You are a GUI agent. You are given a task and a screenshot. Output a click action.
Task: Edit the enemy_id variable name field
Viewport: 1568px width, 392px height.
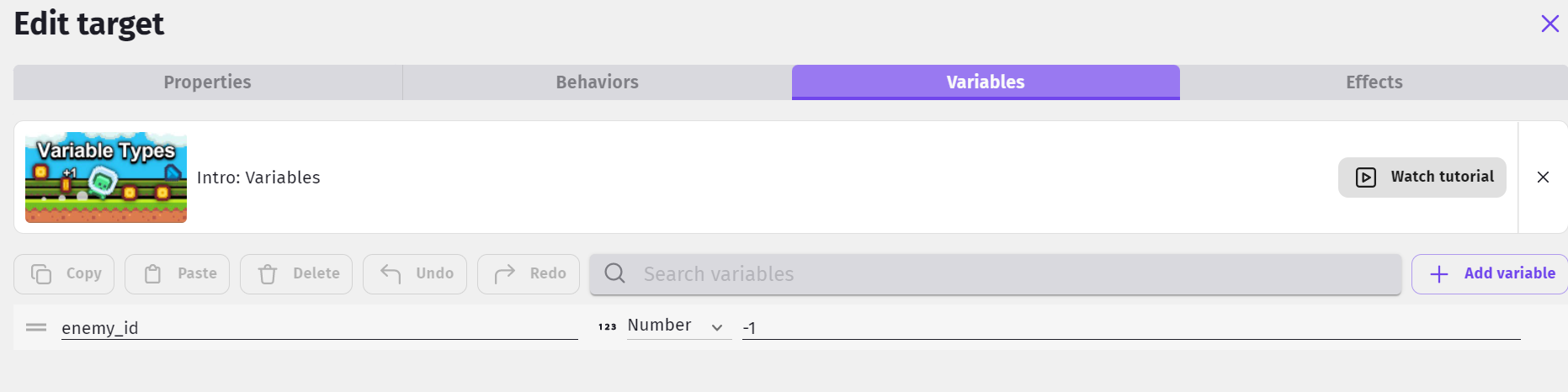tap(320, 328)
